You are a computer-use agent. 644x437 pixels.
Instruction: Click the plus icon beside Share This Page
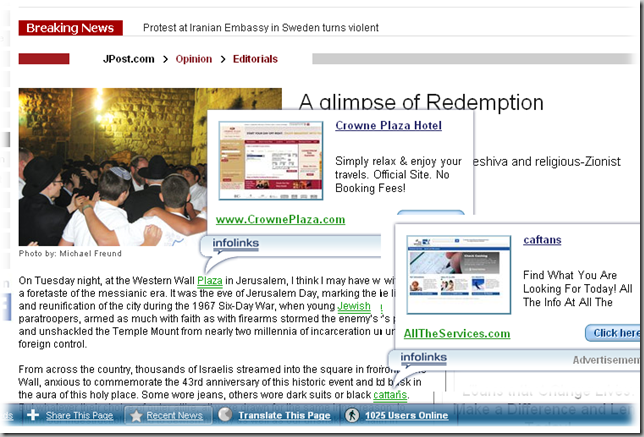click(33, 415)
